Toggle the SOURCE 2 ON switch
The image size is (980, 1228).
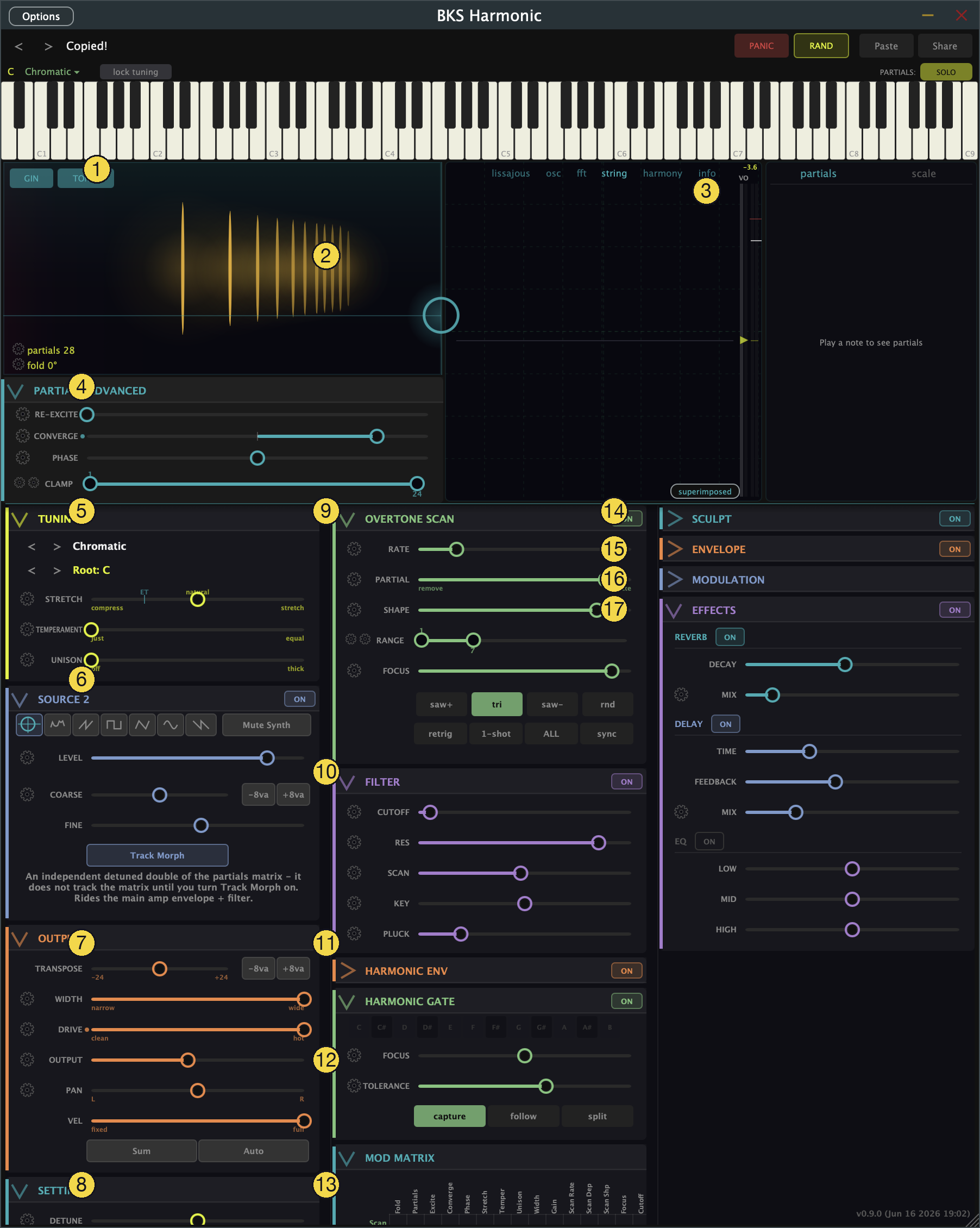[x=299, y=699]
